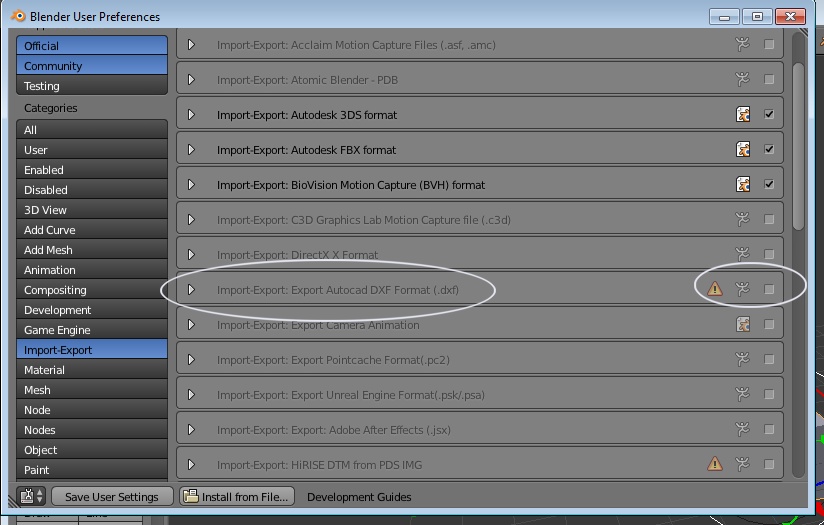The image size is (824, 525).
Task: Enable the Atomic Blender PDB addon
Action: 769,79
